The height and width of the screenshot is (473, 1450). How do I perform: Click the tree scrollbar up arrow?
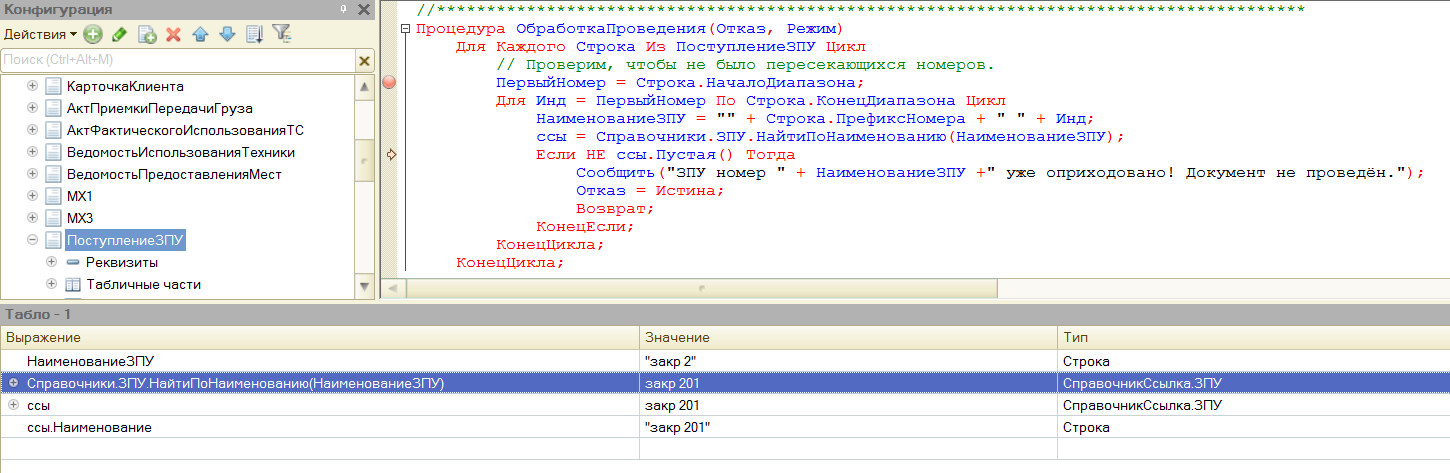pos(366,84)
